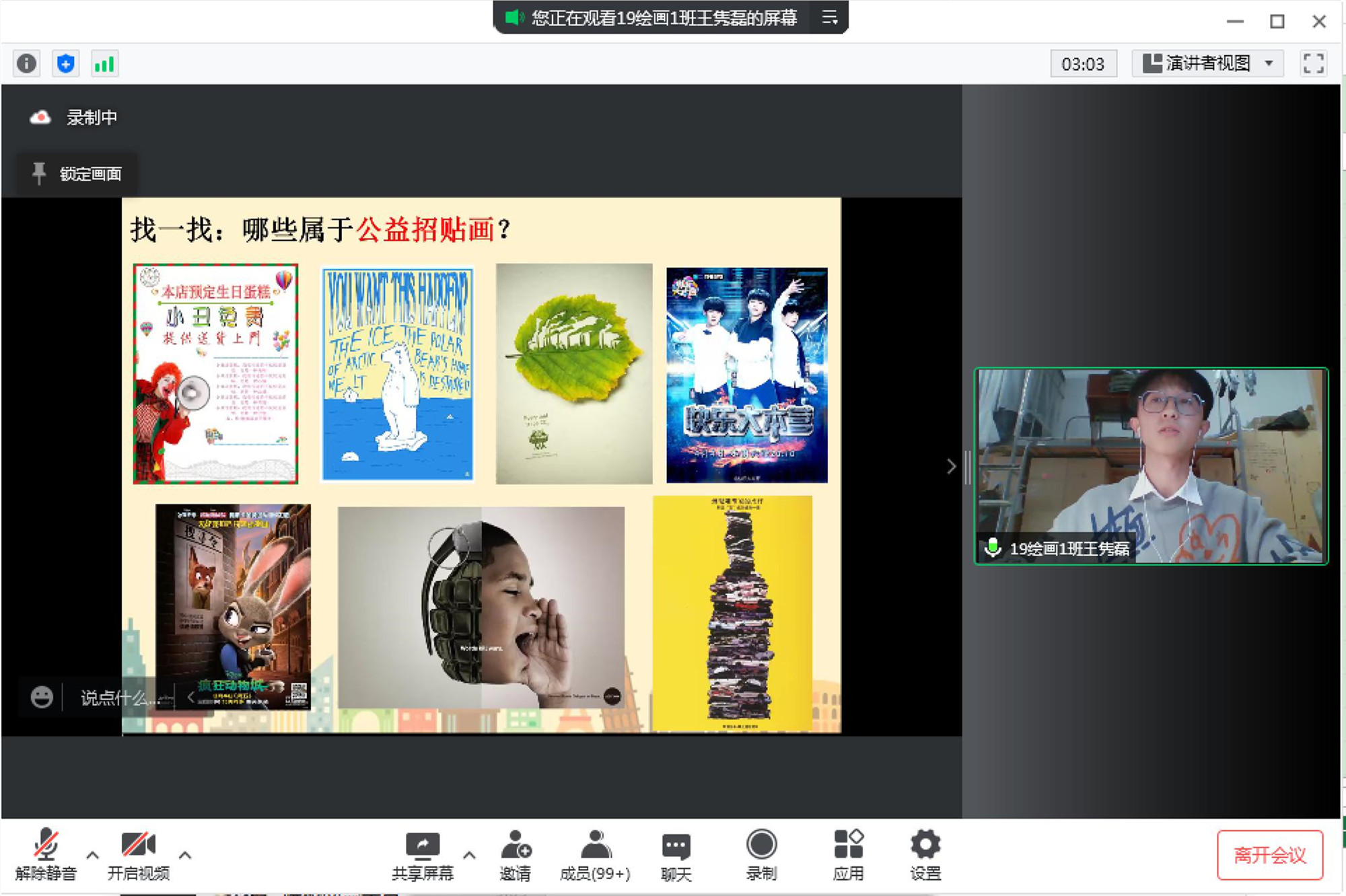Check network signal status bars
The height and width of the screenshot is (896, 1346).
(x=104, y=64)
